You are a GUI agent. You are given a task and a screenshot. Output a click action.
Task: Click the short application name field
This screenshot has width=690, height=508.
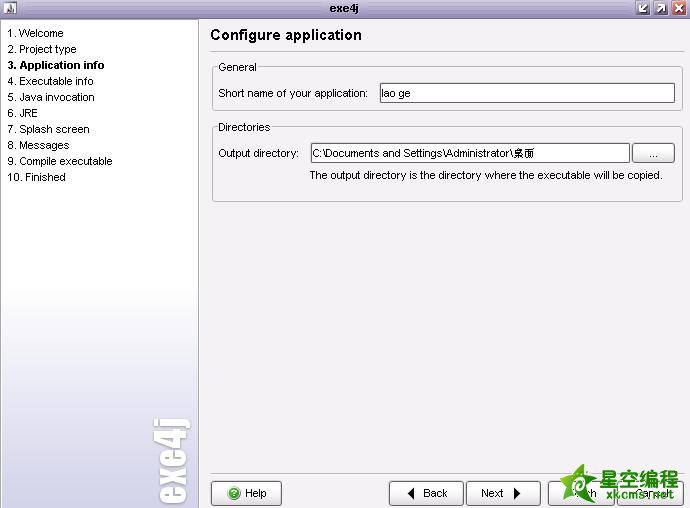click(x=527, y=93)
